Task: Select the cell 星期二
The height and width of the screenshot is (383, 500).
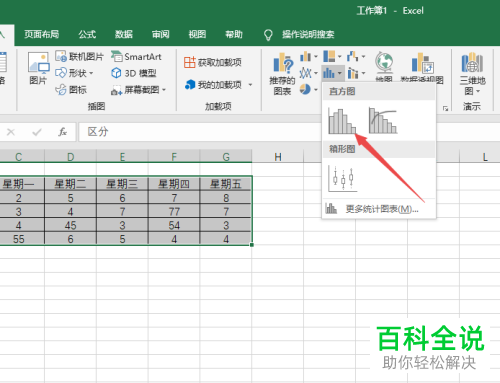Action: (x=70, y=184)
